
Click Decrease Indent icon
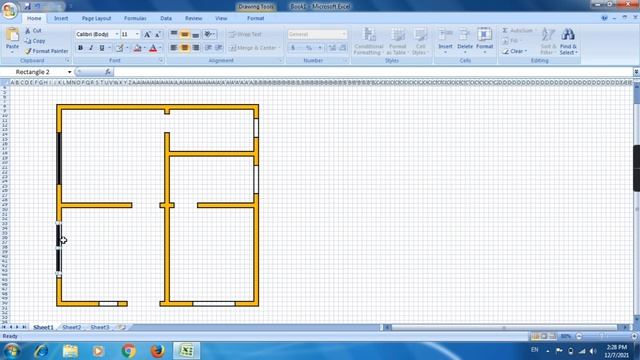click(208, 48)
